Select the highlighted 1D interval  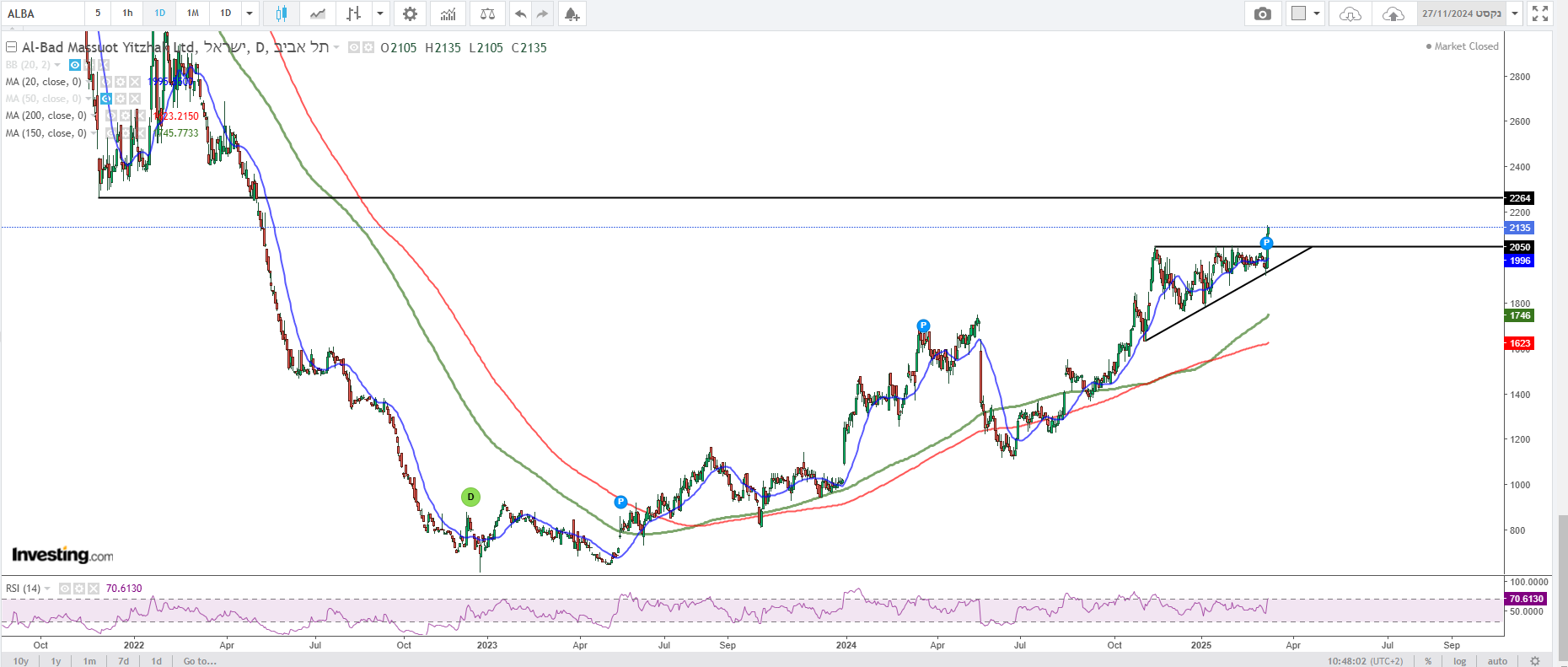(x=160, y=13)
